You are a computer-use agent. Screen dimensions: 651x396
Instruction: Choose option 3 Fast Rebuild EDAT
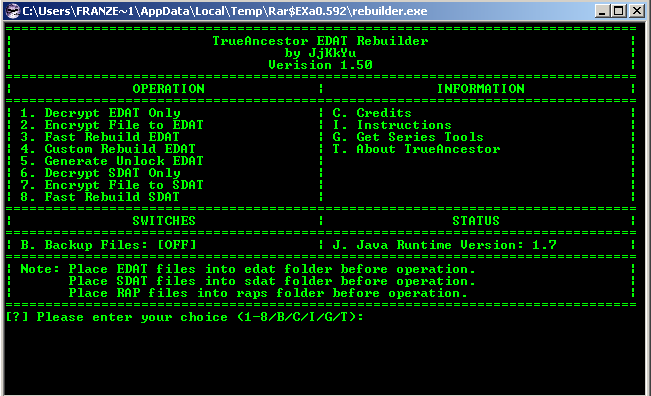[x=100, y=137]
